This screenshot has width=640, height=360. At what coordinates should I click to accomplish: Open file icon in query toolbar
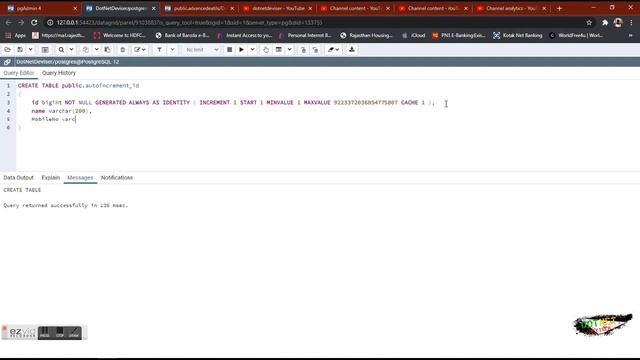pyautogui.click(x=7, y=49)
